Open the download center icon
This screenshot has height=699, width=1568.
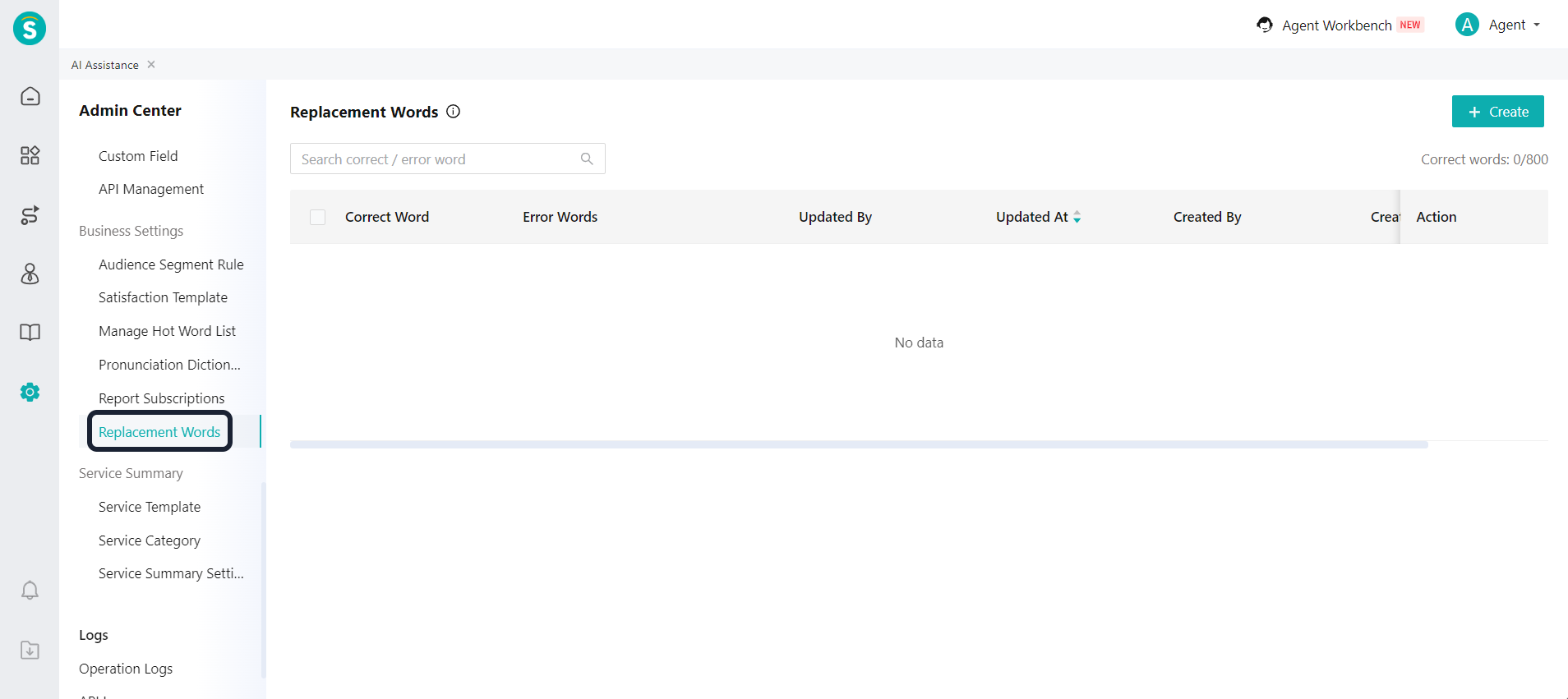coord(30,650)
